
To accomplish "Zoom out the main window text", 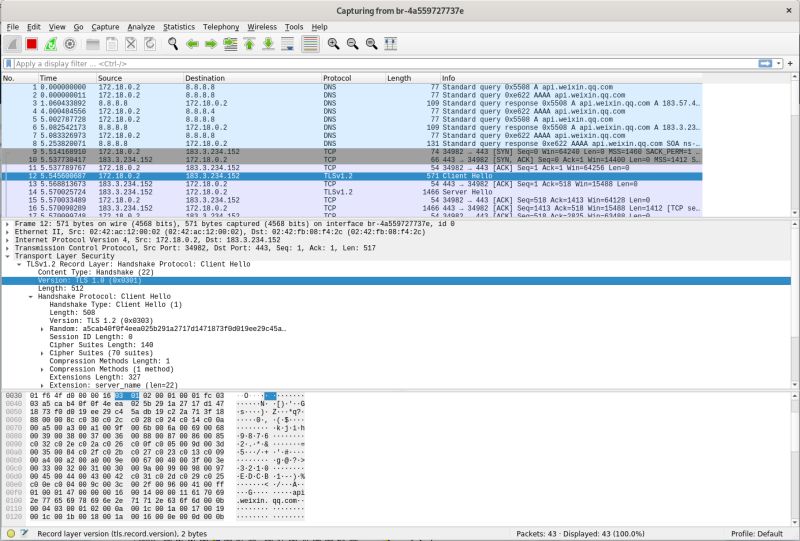I will click(x=353, y=44).
